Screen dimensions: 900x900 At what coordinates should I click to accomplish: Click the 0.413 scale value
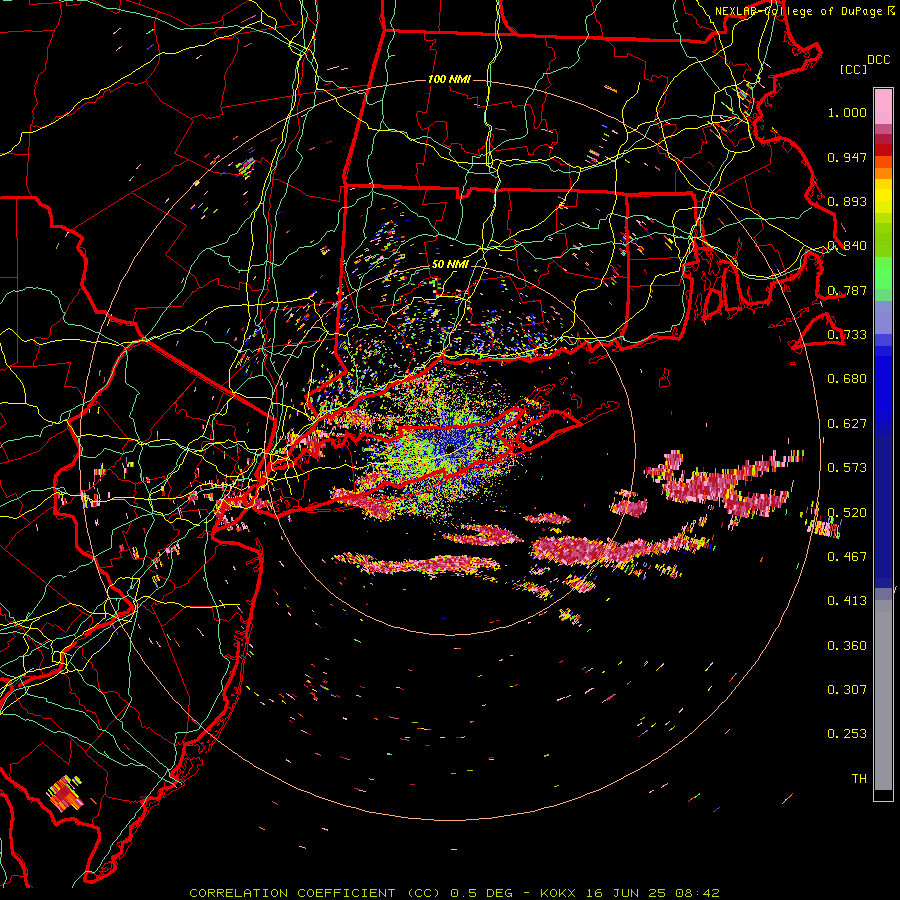tap(847, 601)
